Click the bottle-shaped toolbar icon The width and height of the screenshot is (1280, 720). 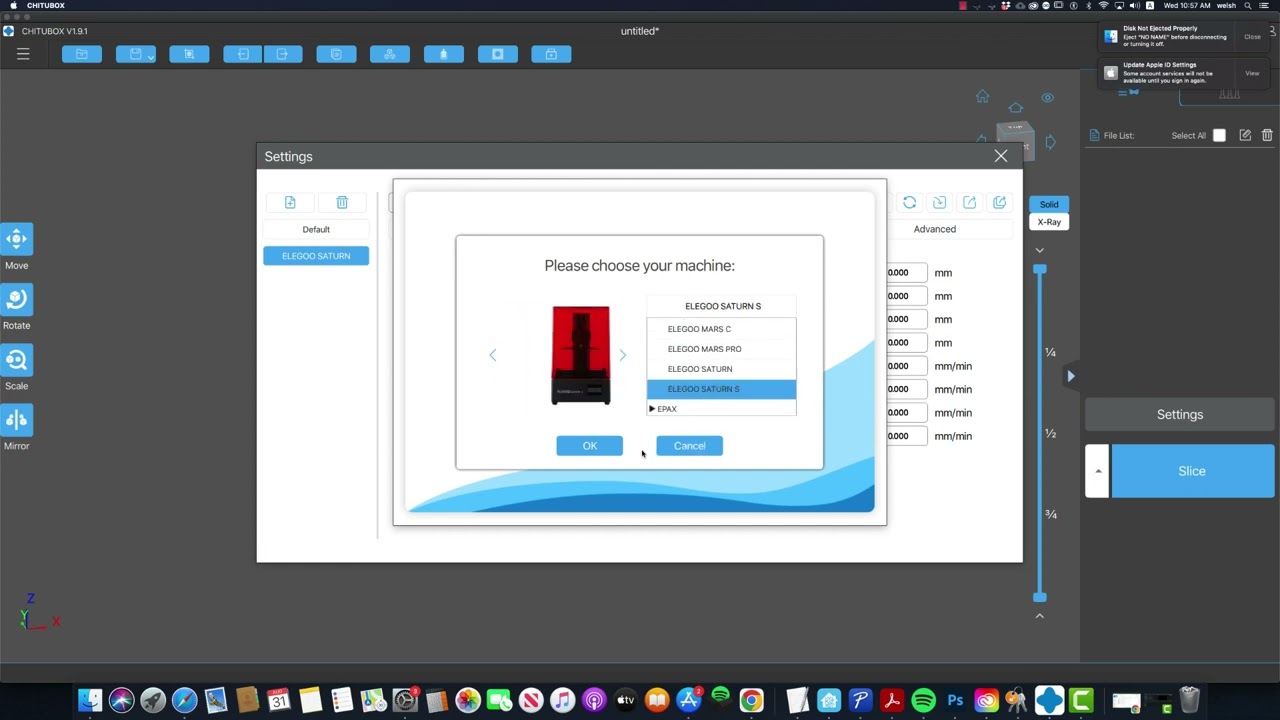(444, 54)
